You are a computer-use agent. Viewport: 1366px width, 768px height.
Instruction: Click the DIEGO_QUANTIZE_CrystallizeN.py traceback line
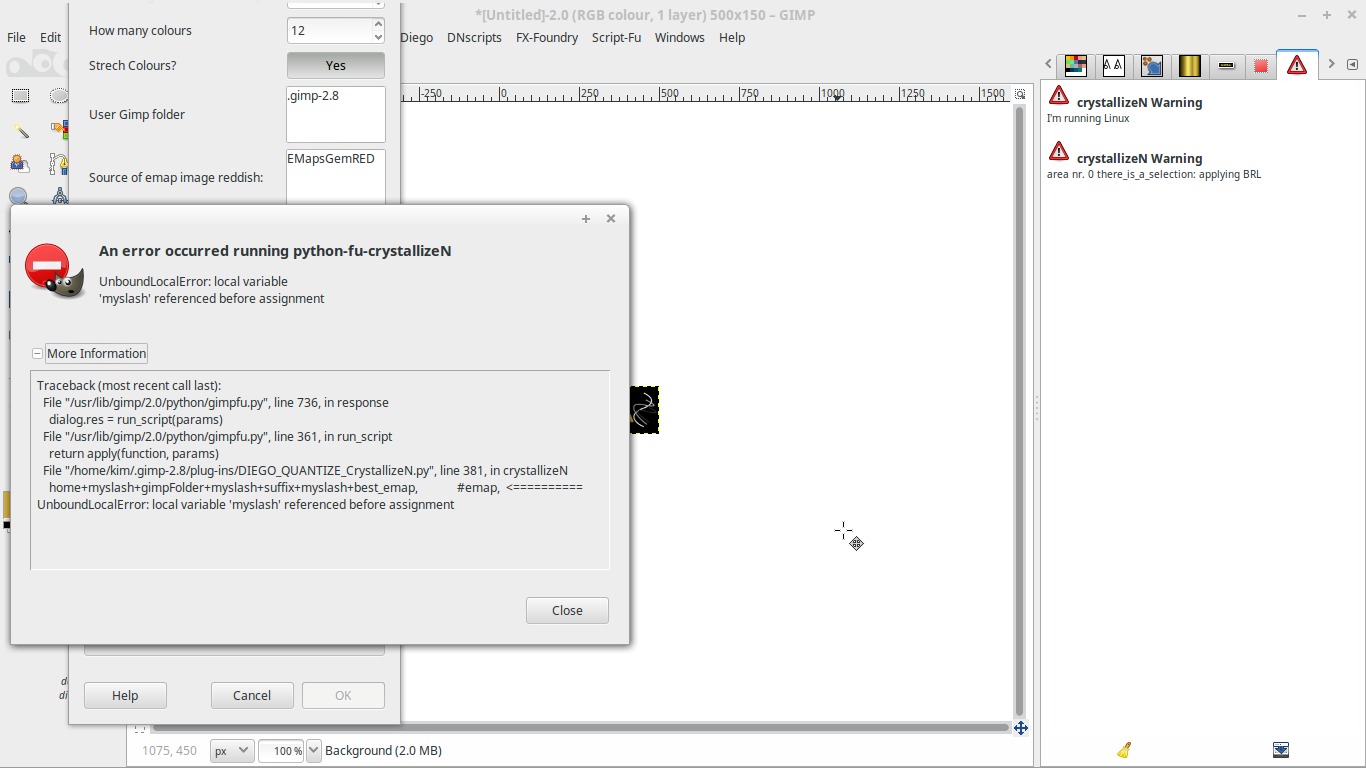306,471
